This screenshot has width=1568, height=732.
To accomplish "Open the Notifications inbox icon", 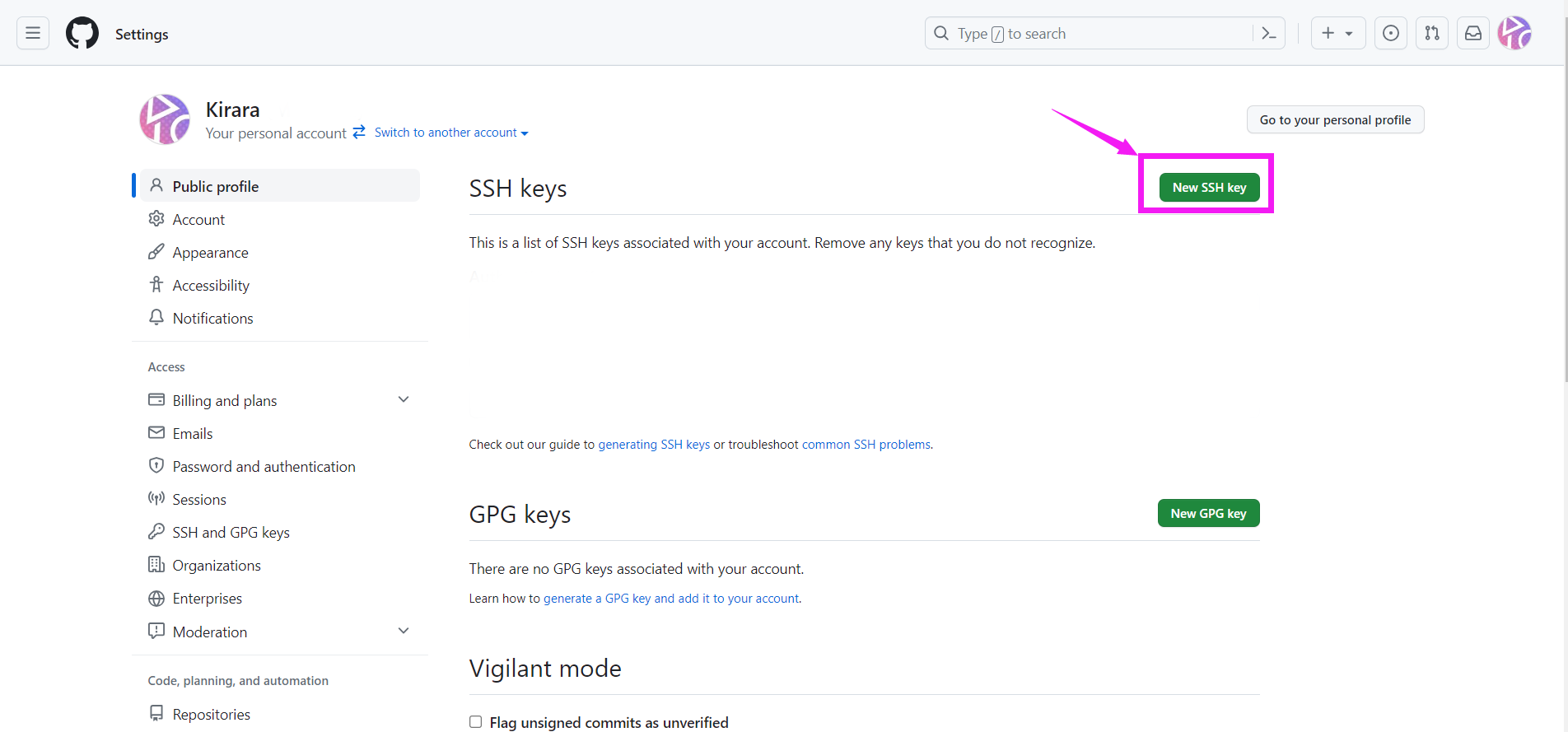I will [1473, 33].
